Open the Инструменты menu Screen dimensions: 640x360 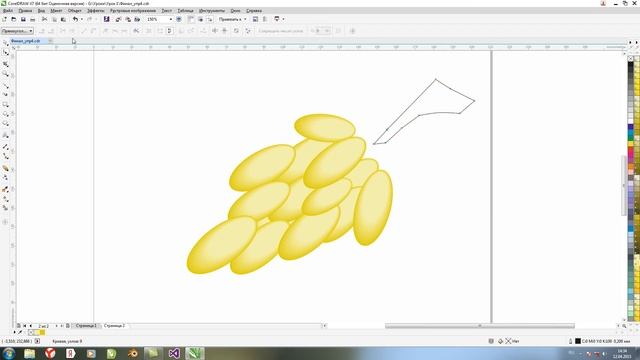[212, 11]
